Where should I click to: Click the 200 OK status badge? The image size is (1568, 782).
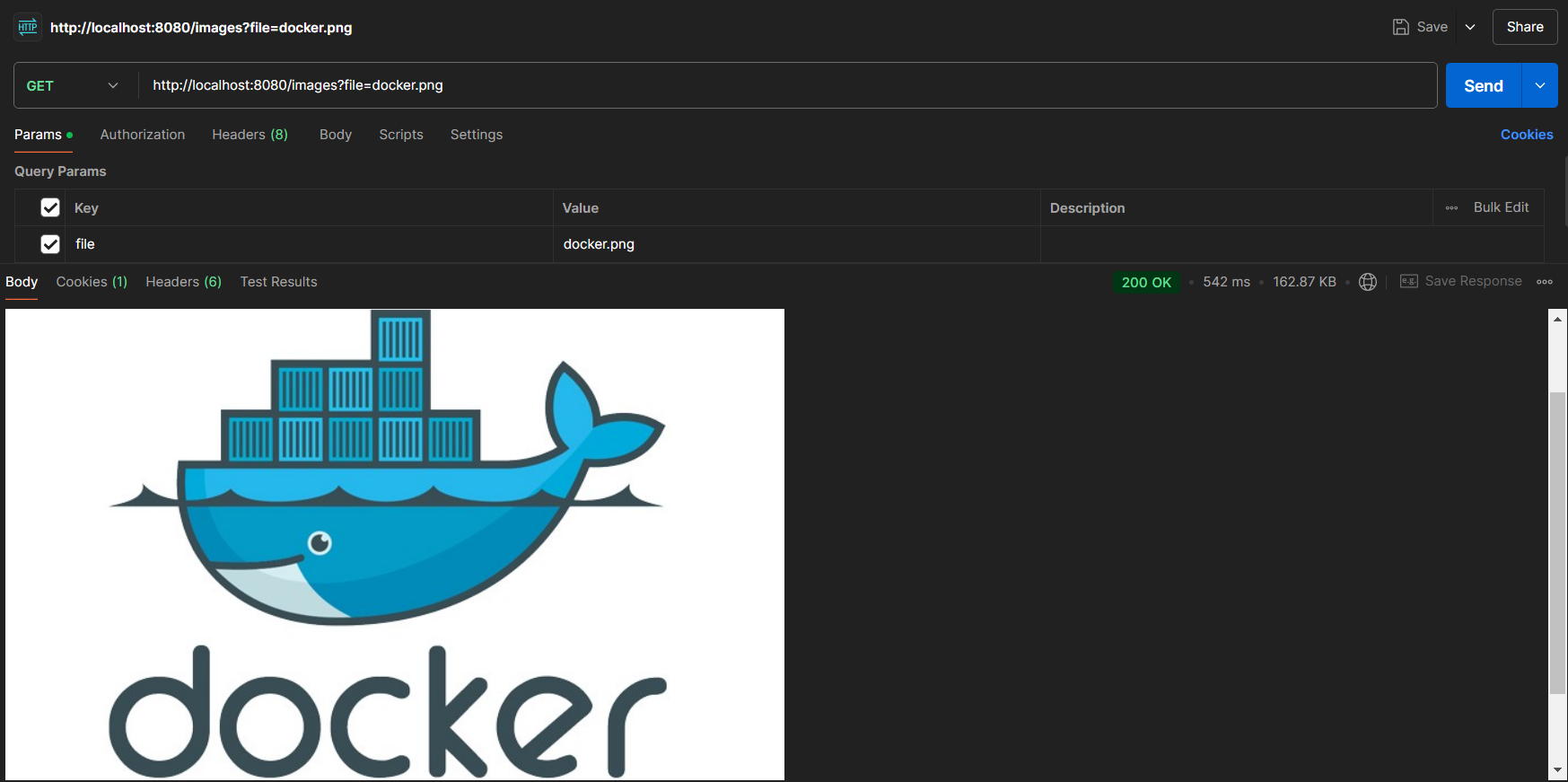(x=1146, y=282)
